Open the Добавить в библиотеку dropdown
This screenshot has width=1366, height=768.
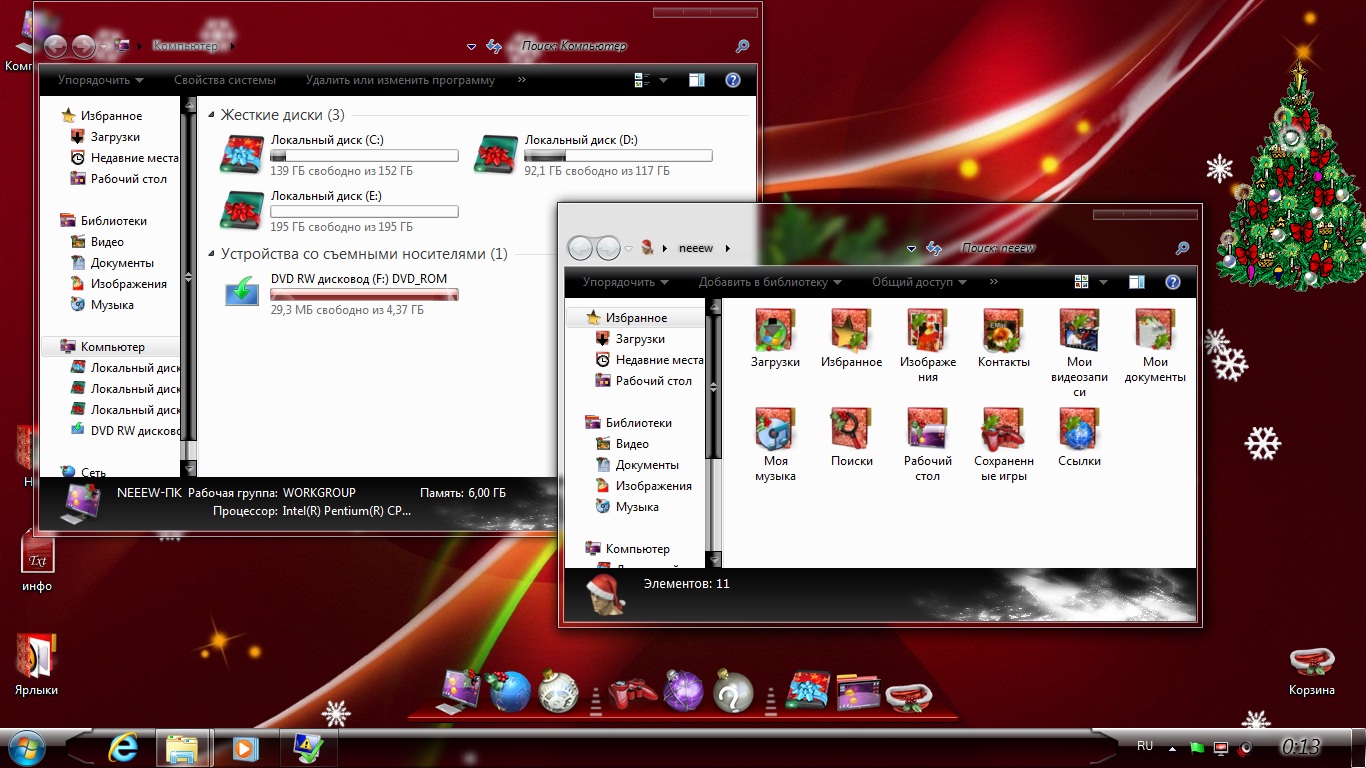[x=770, y=282]
